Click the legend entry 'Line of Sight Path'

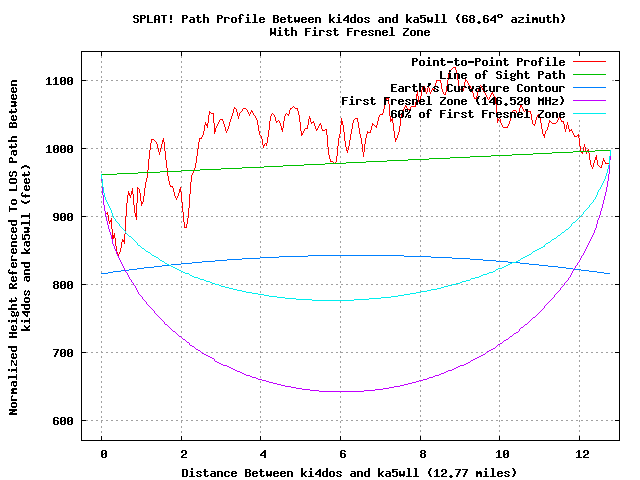pyautogui.click(x=502, y=75)
